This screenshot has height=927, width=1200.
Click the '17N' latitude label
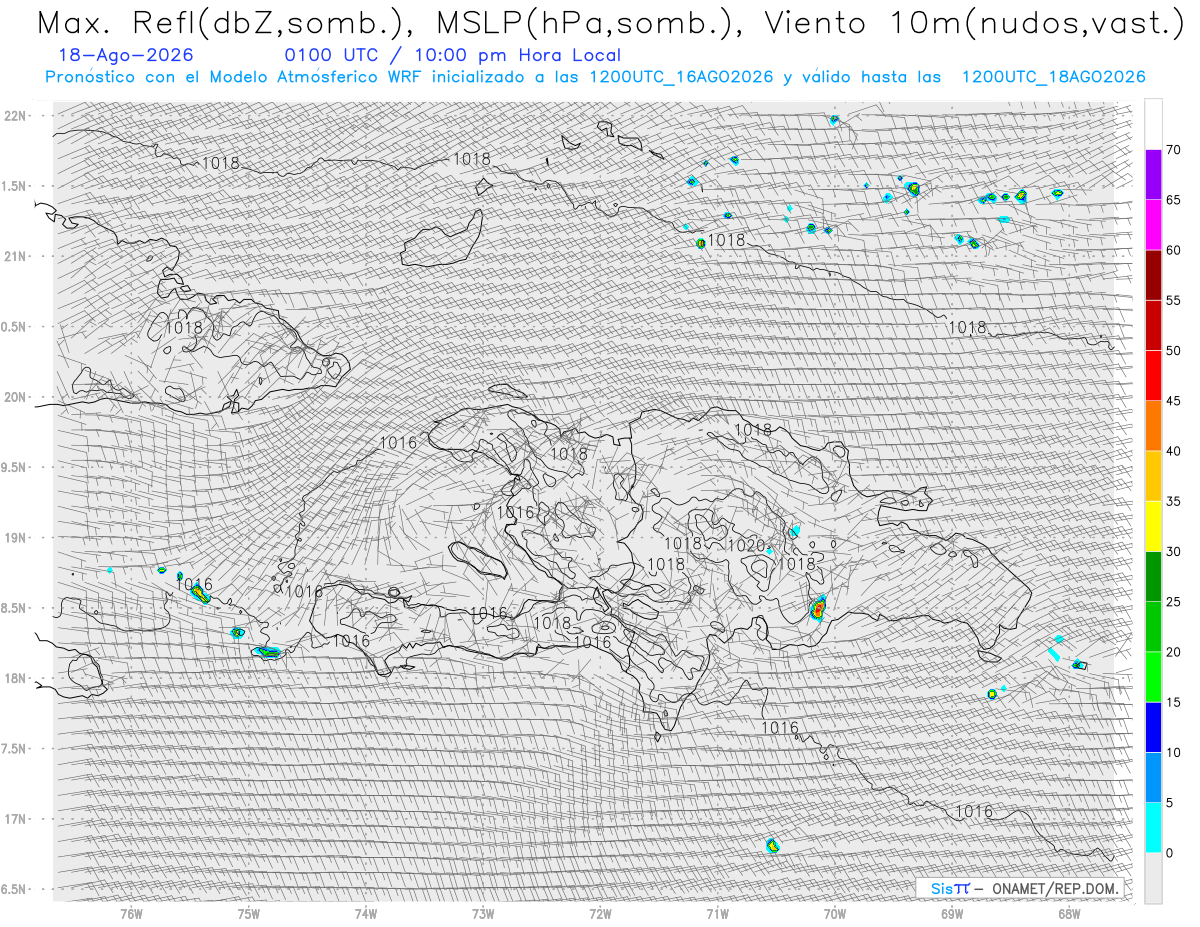click(15, 819)
